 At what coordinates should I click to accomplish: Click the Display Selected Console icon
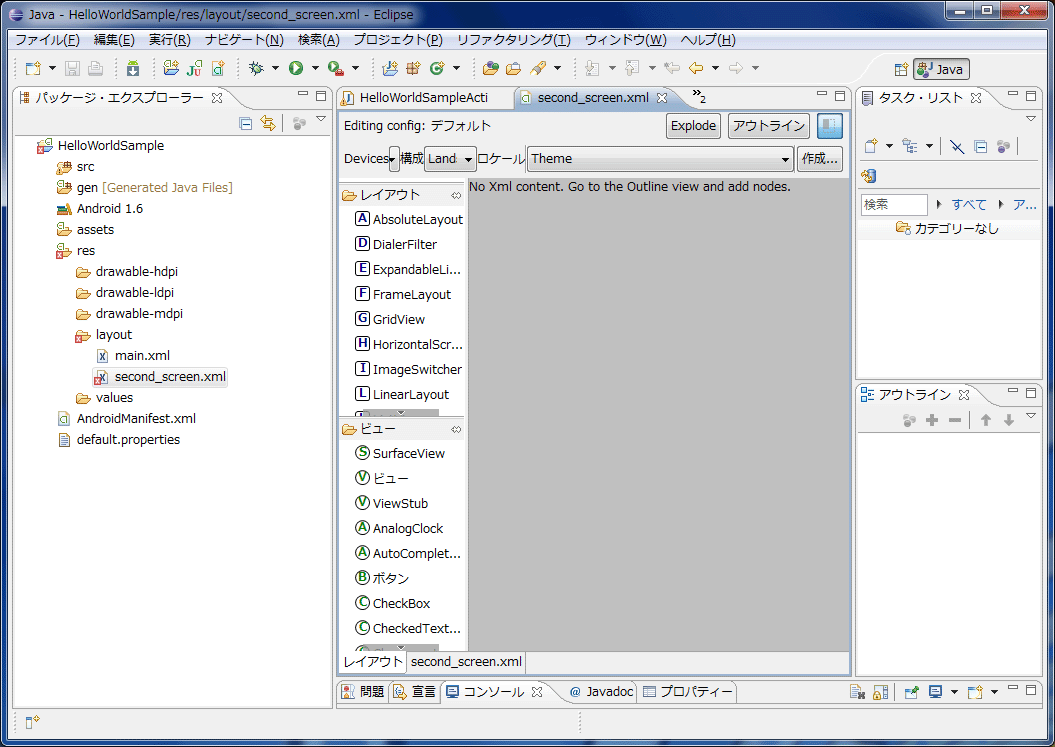point(935,692)
